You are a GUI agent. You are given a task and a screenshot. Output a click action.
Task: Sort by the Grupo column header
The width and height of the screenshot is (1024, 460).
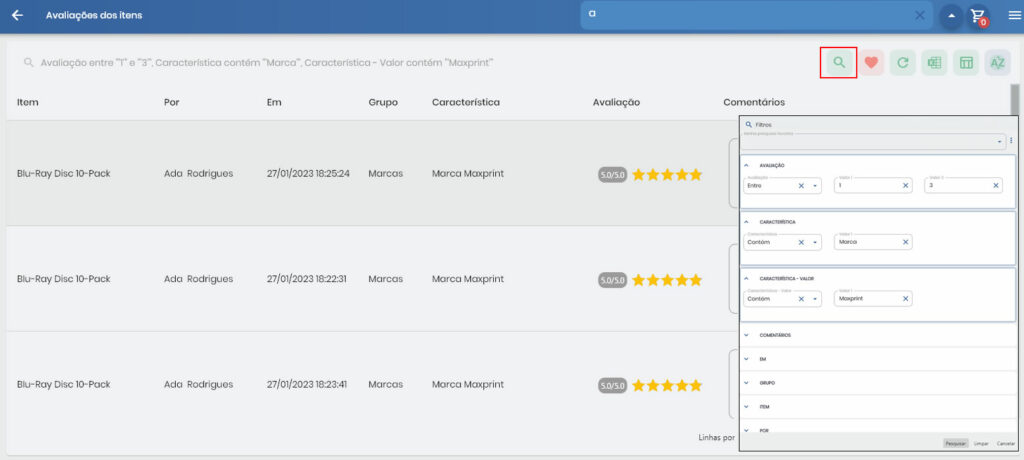pos(383,103)
